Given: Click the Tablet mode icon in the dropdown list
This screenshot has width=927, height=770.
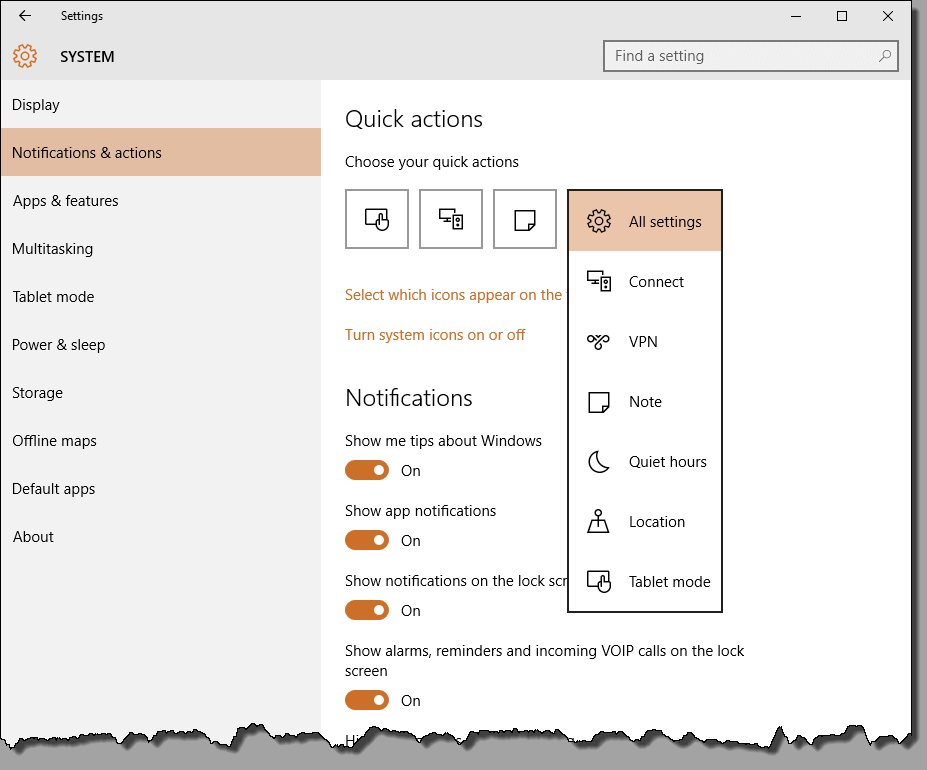Looking at the screenshot, I should coord(599,581).
